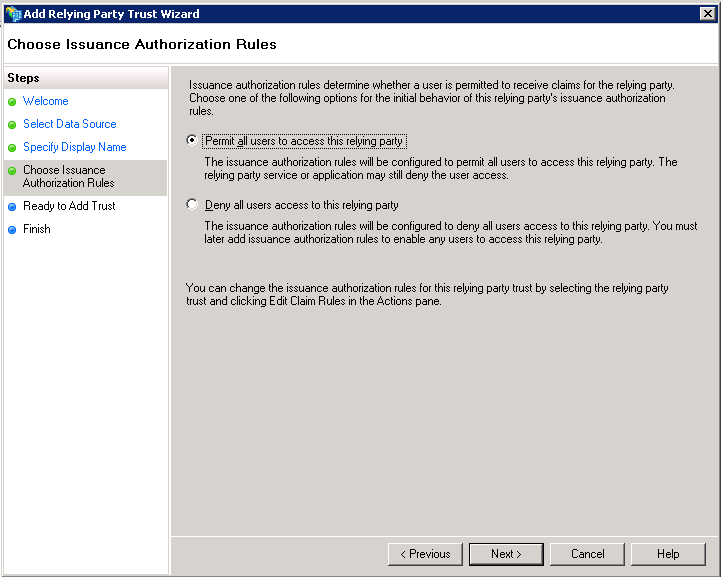
Task: Open Help for this wizard
Action: pos(668,554)
